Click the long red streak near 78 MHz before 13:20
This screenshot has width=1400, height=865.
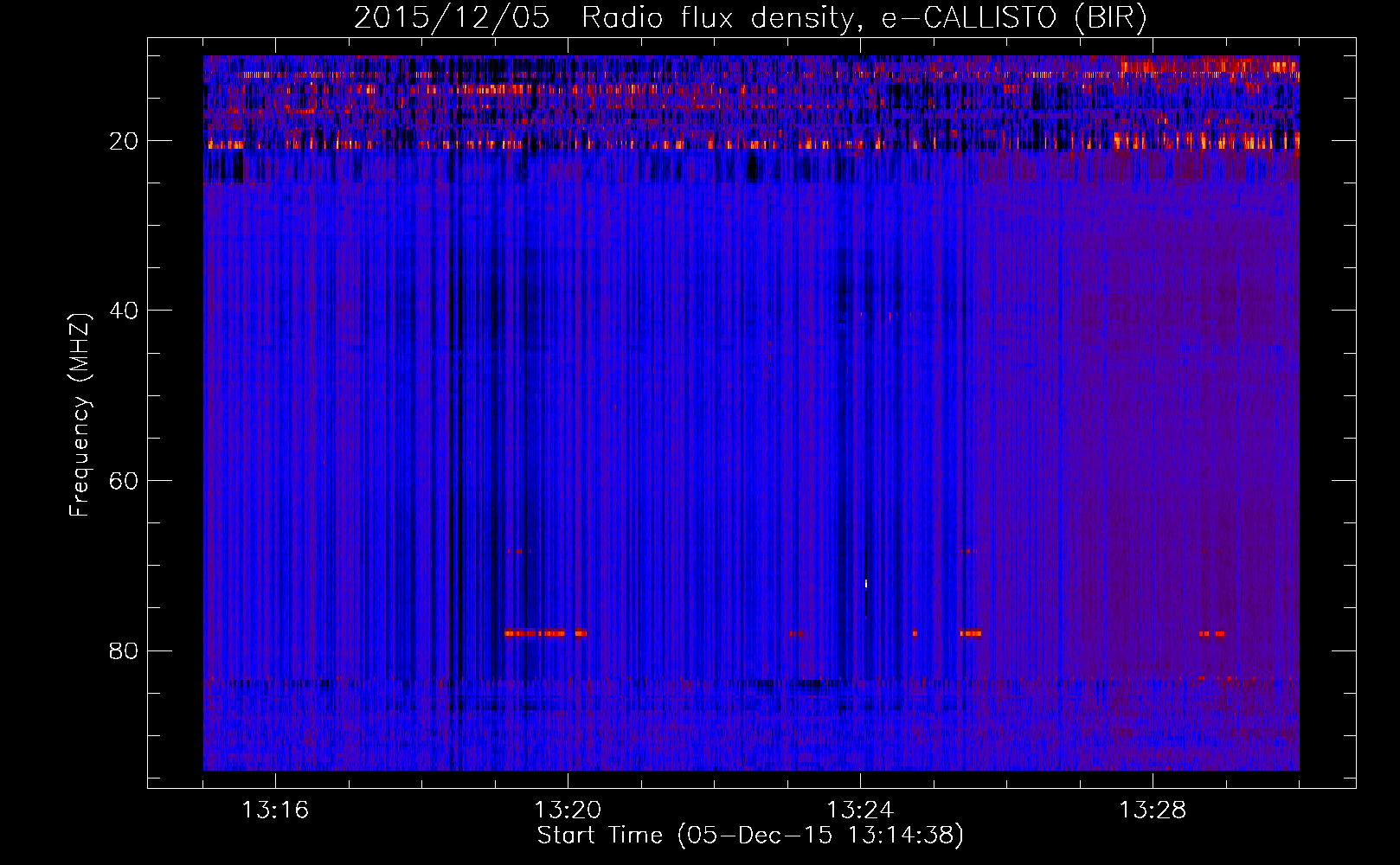pyautogui.click(x=535, y=633)
